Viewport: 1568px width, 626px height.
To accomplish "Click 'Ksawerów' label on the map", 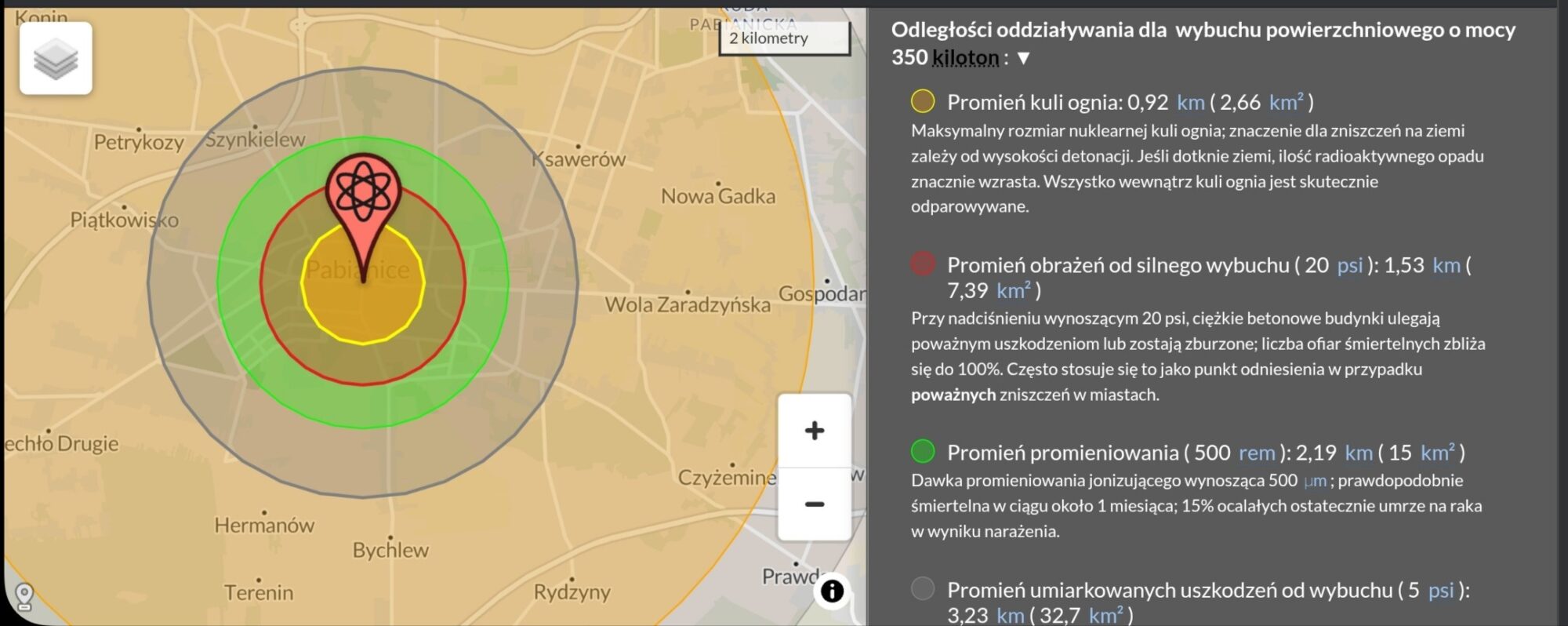I will [579, 159].
